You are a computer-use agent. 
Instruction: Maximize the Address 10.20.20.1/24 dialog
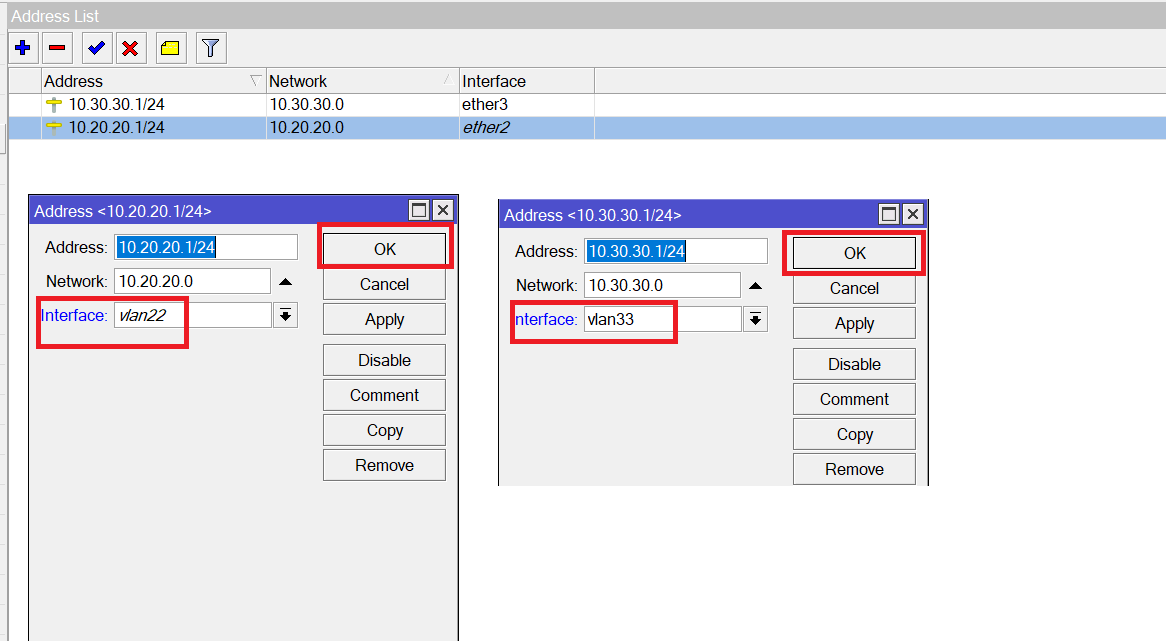(x=419, y=210)
